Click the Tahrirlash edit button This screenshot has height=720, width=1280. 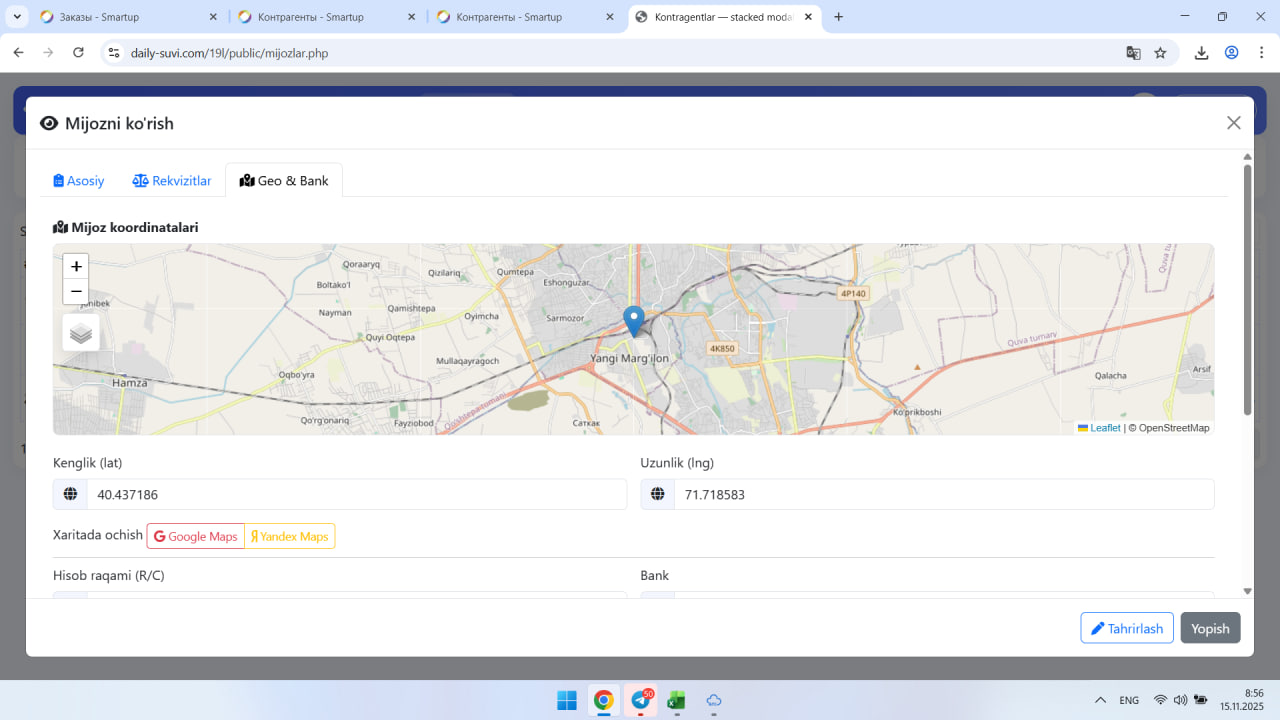[x=1126, y=628]
